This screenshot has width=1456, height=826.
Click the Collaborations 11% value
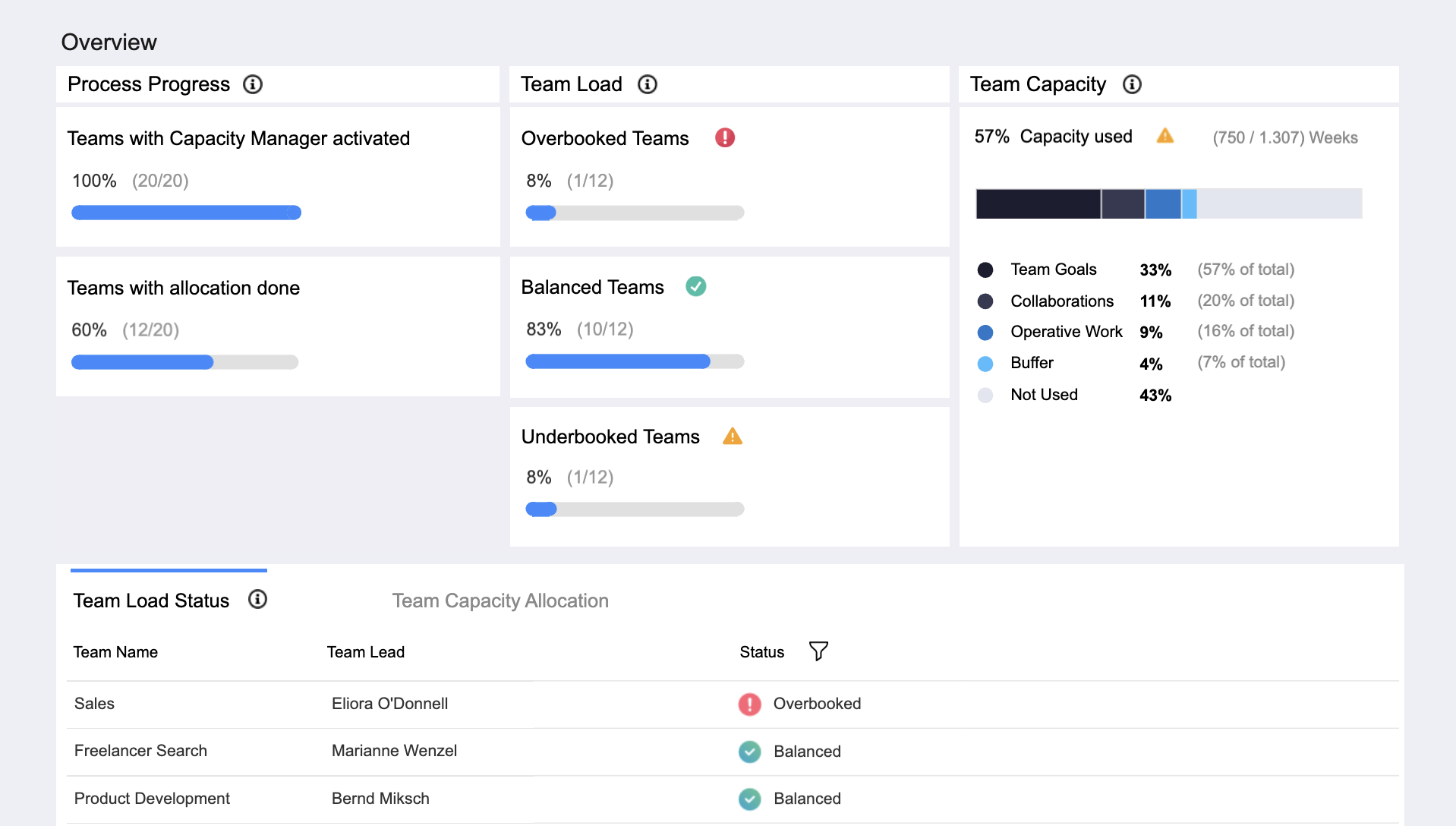tap(1155, 301)
